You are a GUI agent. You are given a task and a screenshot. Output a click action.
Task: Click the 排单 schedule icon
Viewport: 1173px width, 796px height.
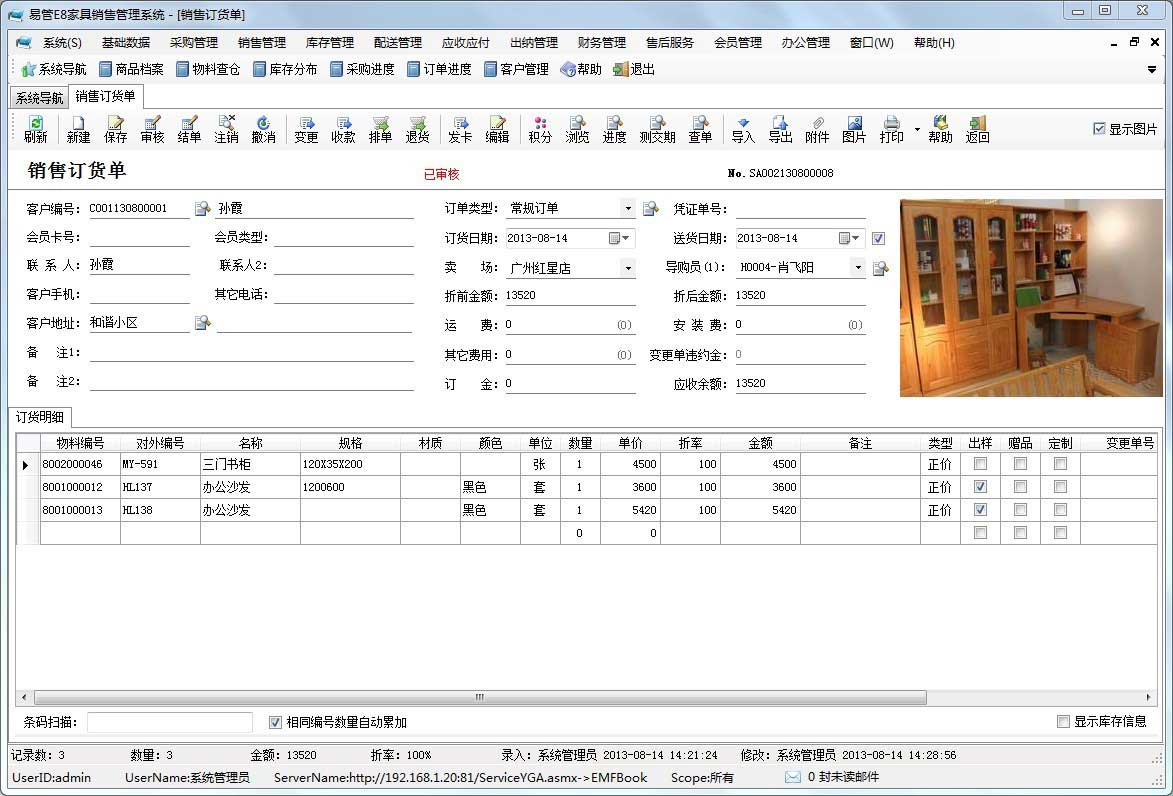pyautogui.click(x=380, y=129)
